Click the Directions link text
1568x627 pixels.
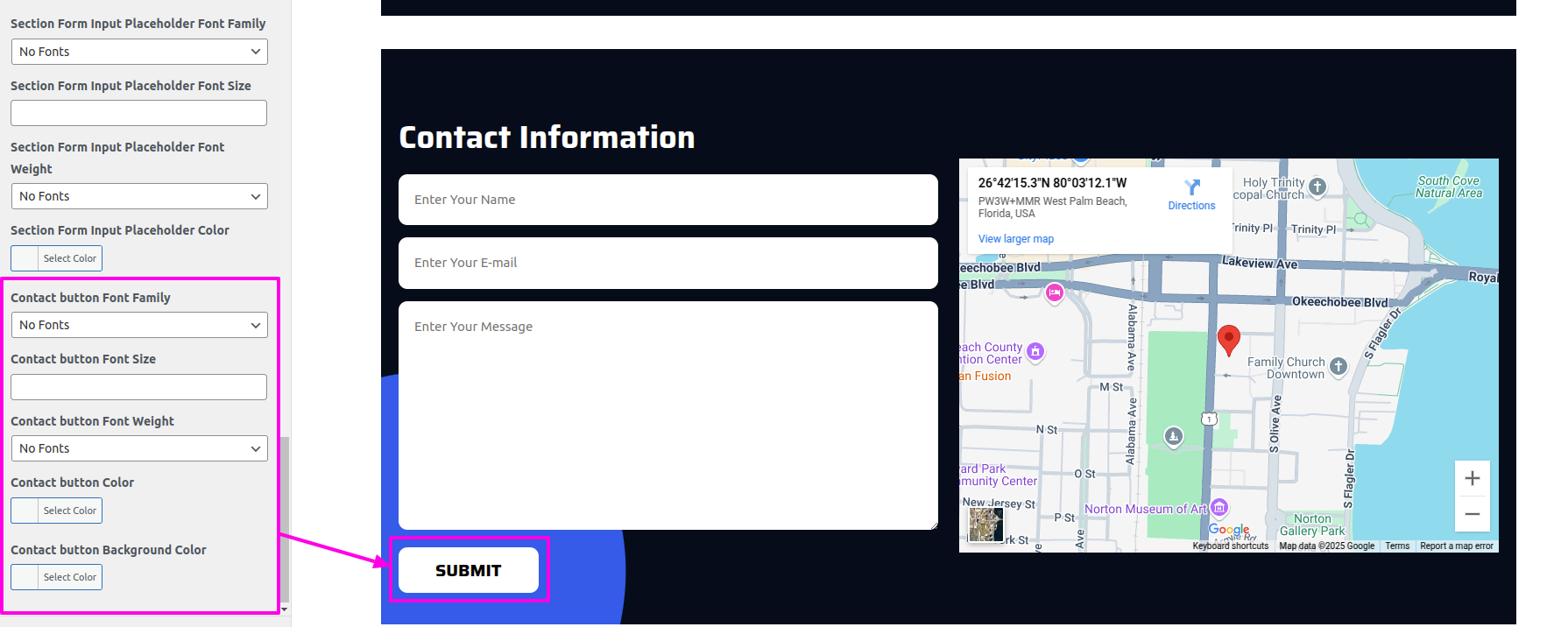(x=1191, y=206)
